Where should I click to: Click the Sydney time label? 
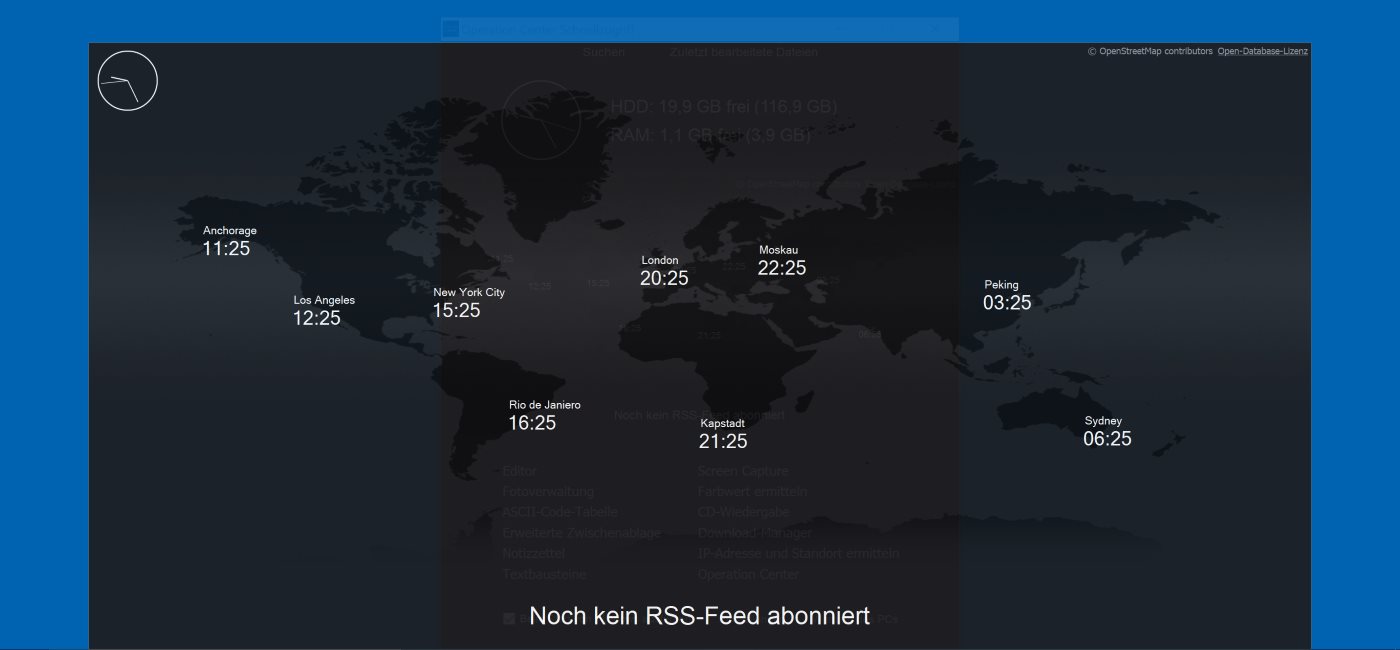[x=1106, y=431]
